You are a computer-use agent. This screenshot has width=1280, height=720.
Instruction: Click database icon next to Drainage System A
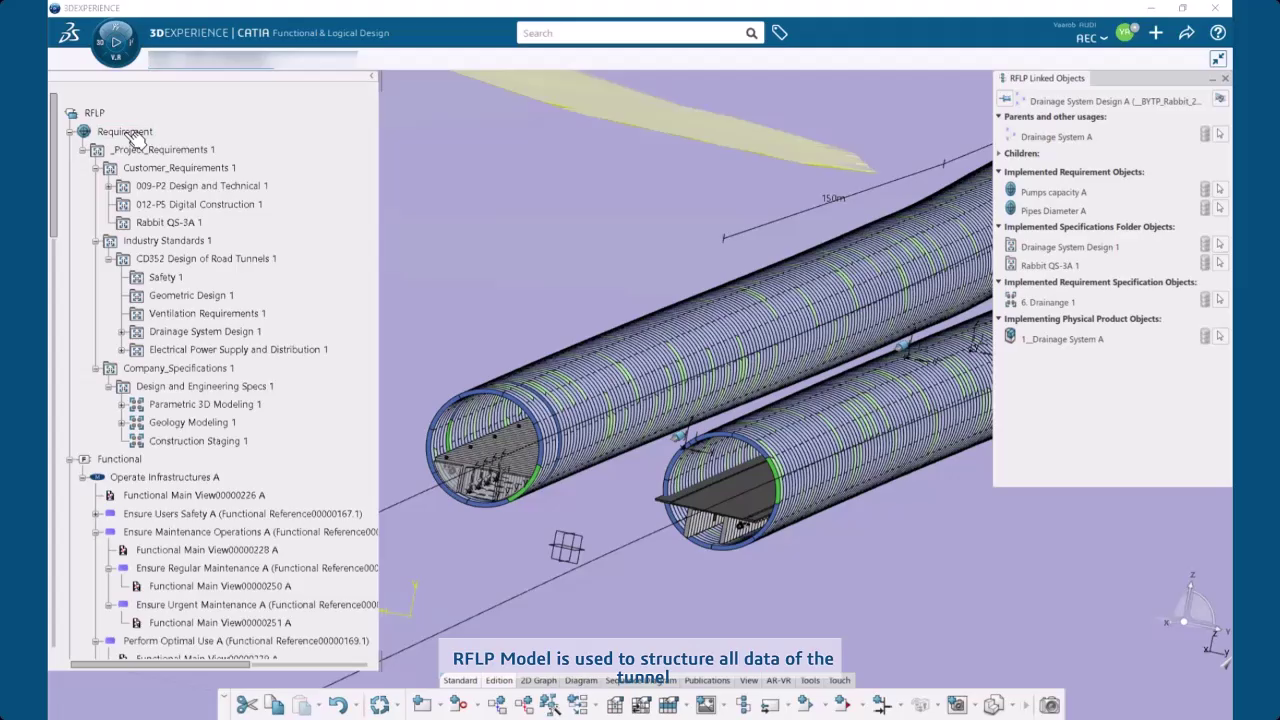tap(1205, 135)
